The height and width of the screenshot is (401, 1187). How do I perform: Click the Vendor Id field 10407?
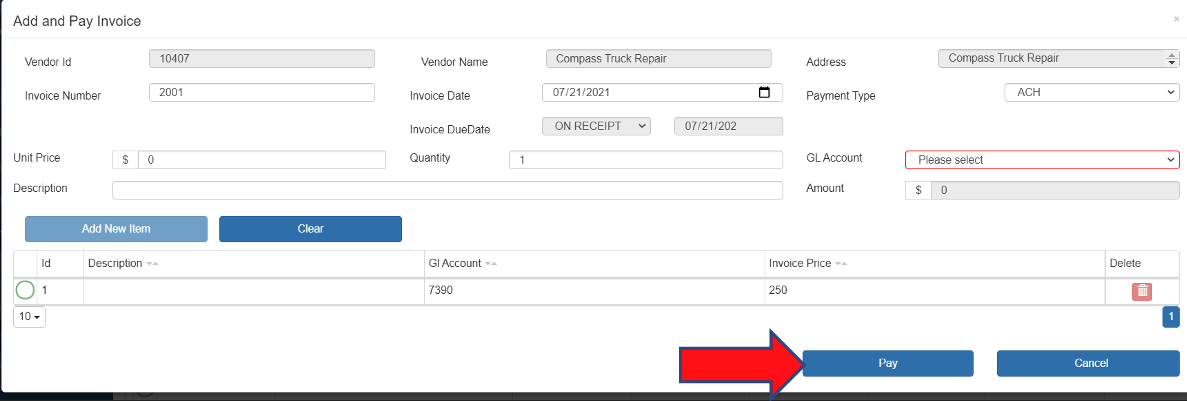tap(262, 58)
